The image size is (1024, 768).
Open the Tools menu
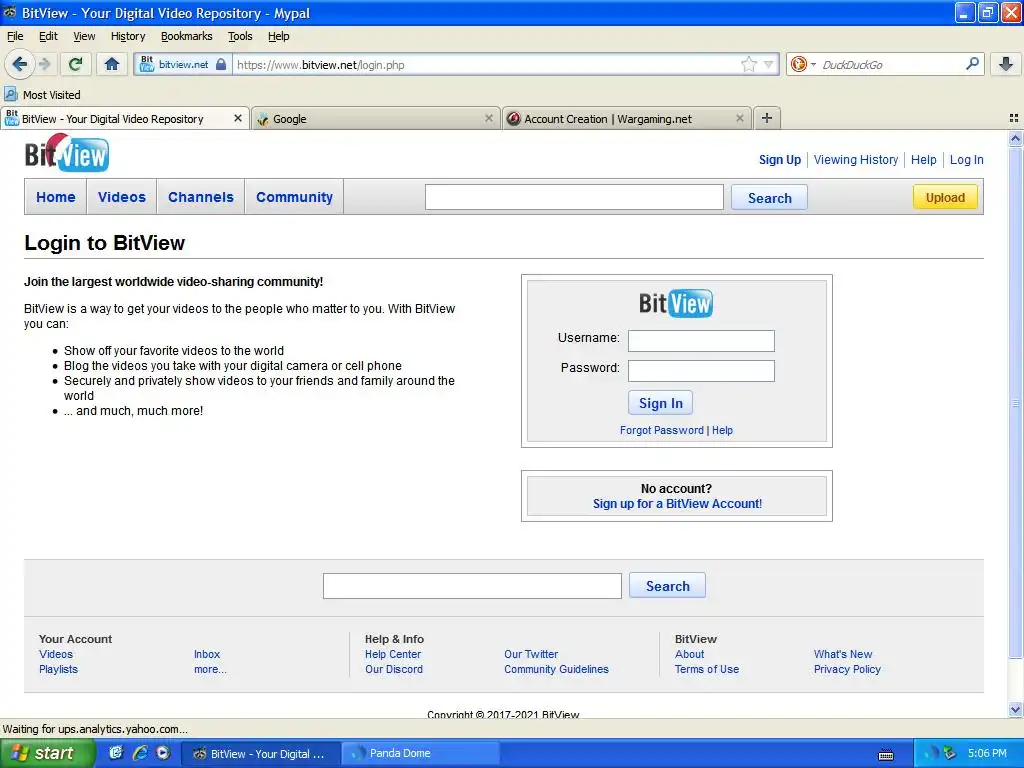(x=240, y=36)
